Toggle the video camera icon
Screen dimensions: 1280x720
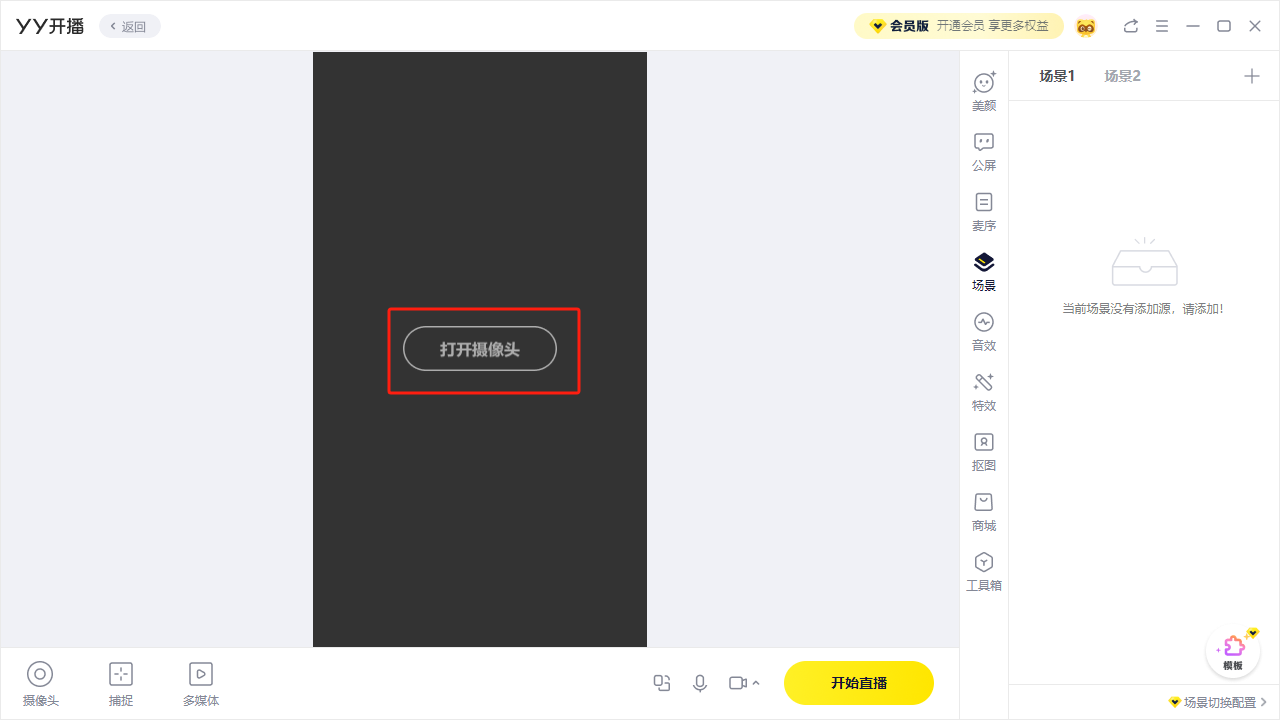pos(738,683)
